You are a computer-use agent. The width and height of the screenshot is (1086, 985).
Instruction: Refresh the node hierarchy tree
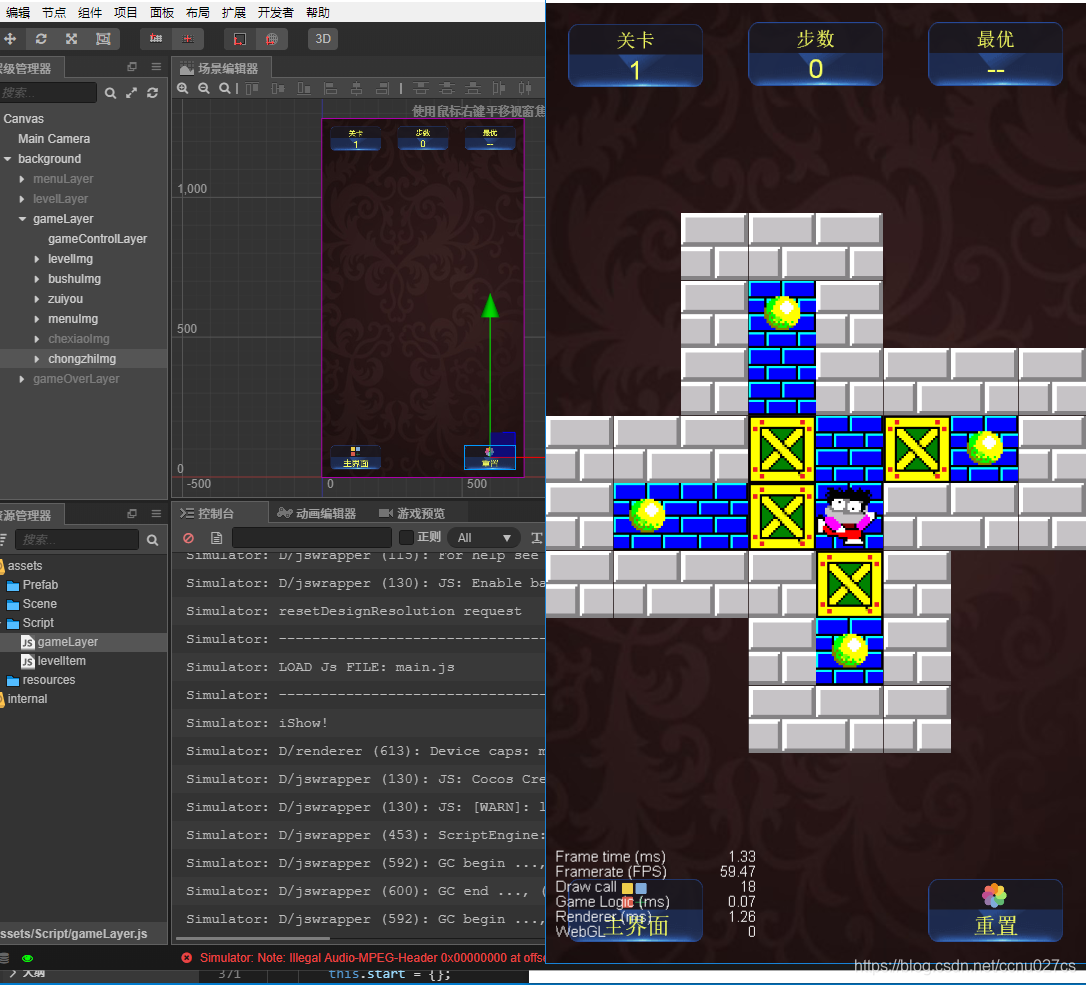click(152, 93)
